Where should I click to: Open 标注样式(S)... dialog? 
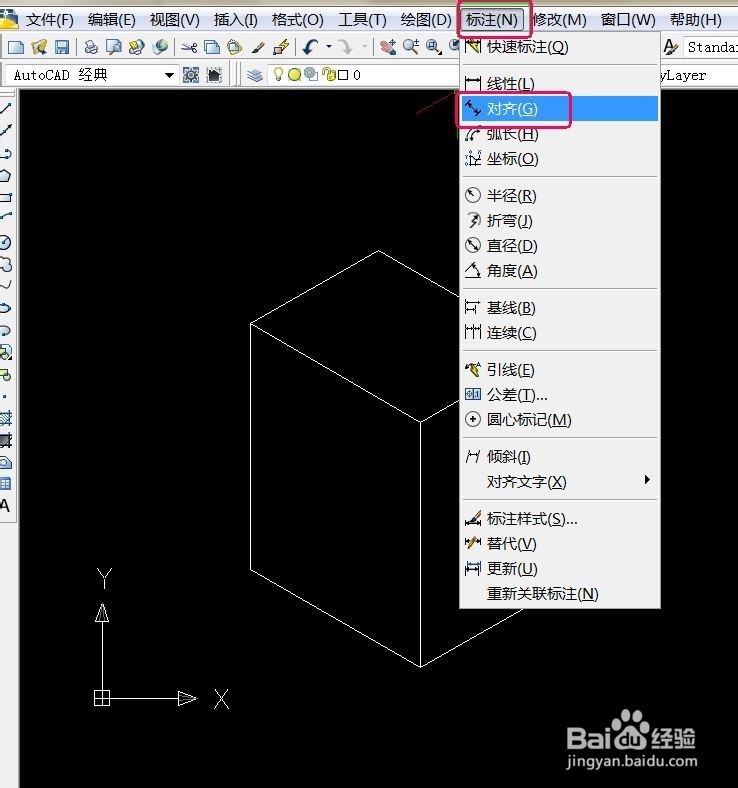pos(560,519)
